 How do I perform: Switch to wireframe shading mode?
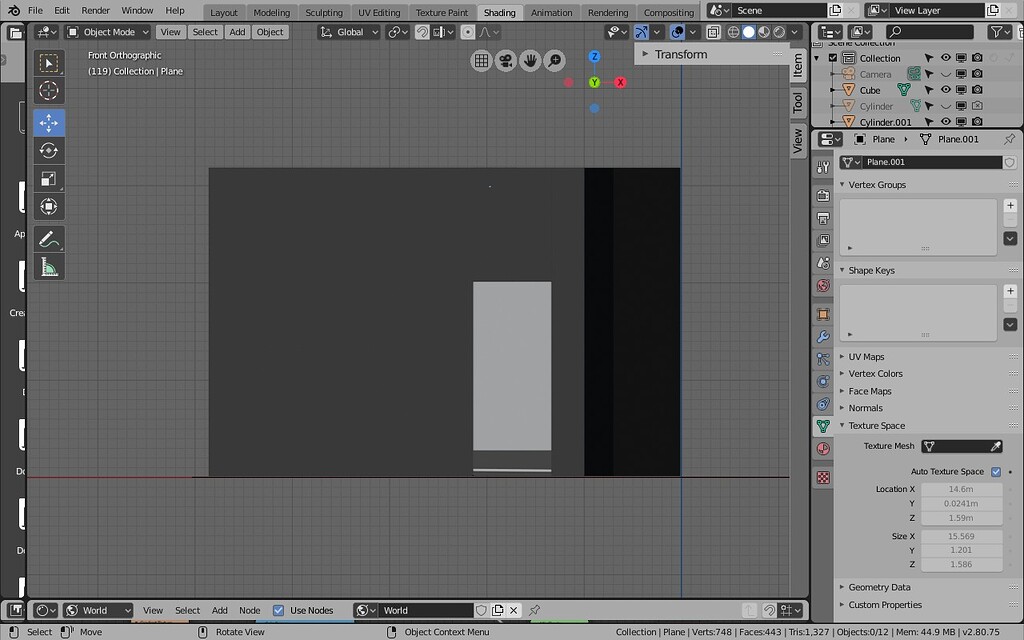733,32
